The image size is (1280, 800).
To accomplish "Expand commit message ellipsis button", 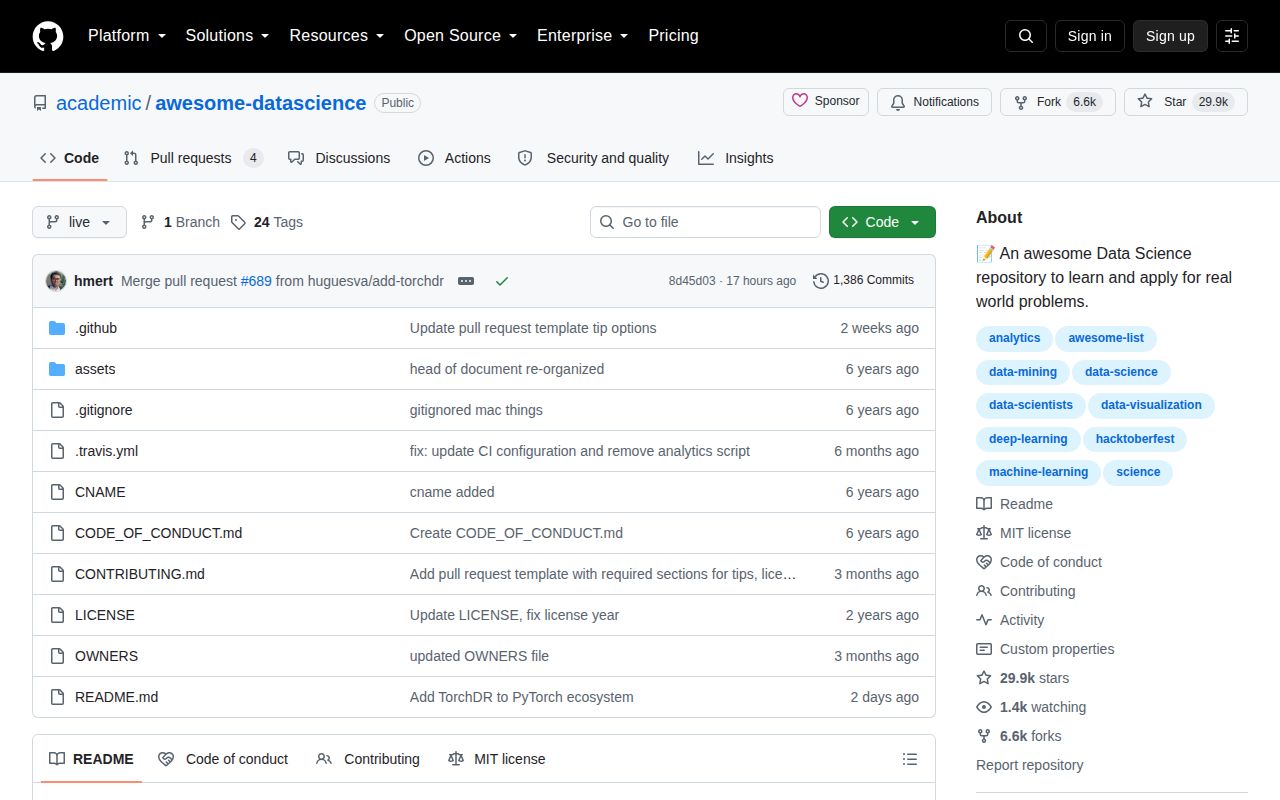I will coord(466,281).
